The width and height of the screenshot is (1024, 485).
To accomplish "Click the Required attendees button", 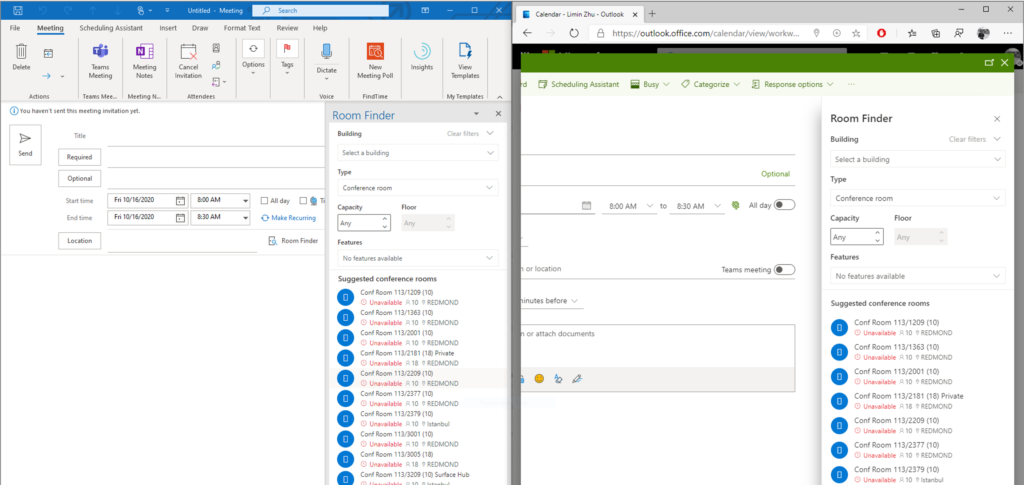I will [x=79, y=157].
